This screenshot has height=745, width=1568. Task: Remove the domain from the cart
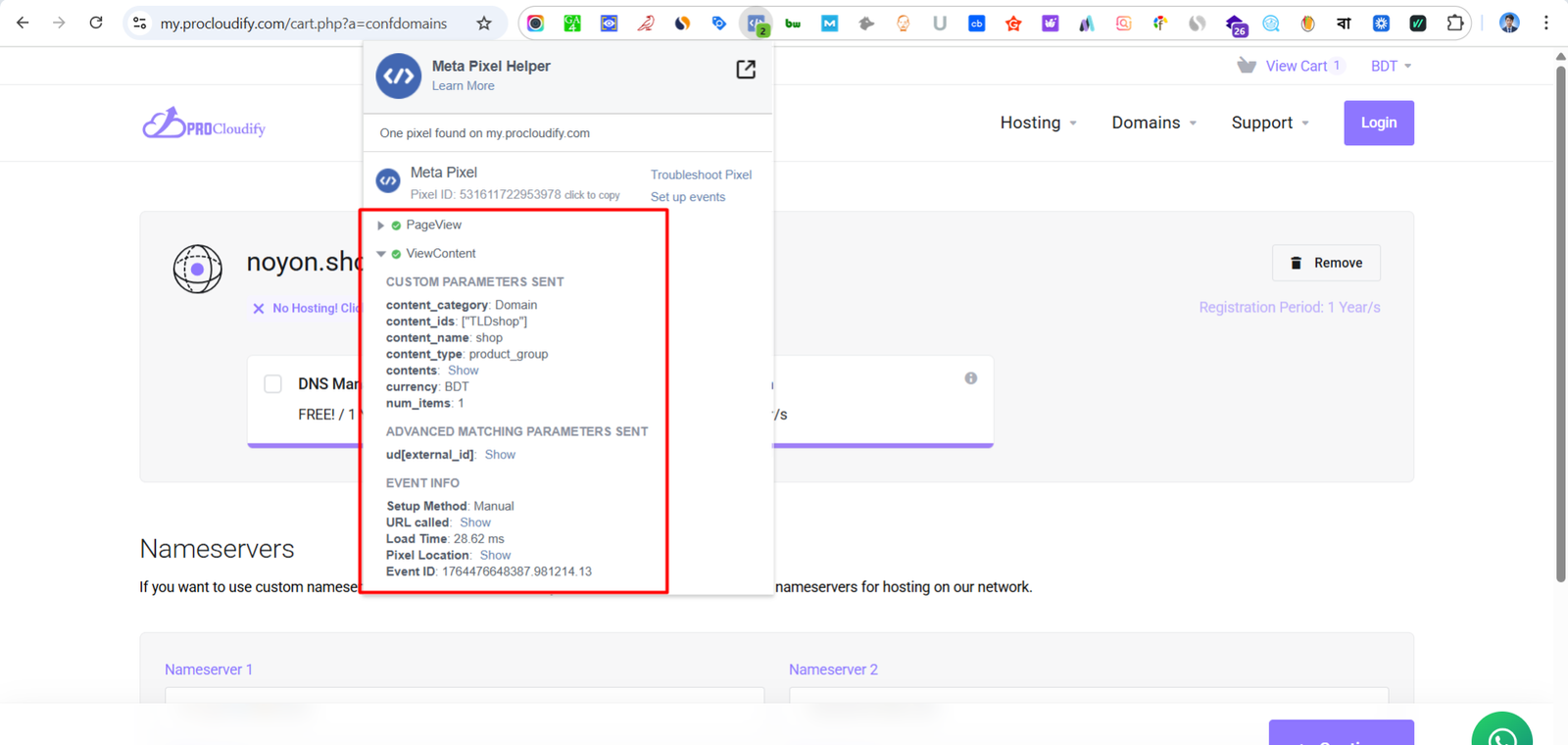coord(1326,263)
